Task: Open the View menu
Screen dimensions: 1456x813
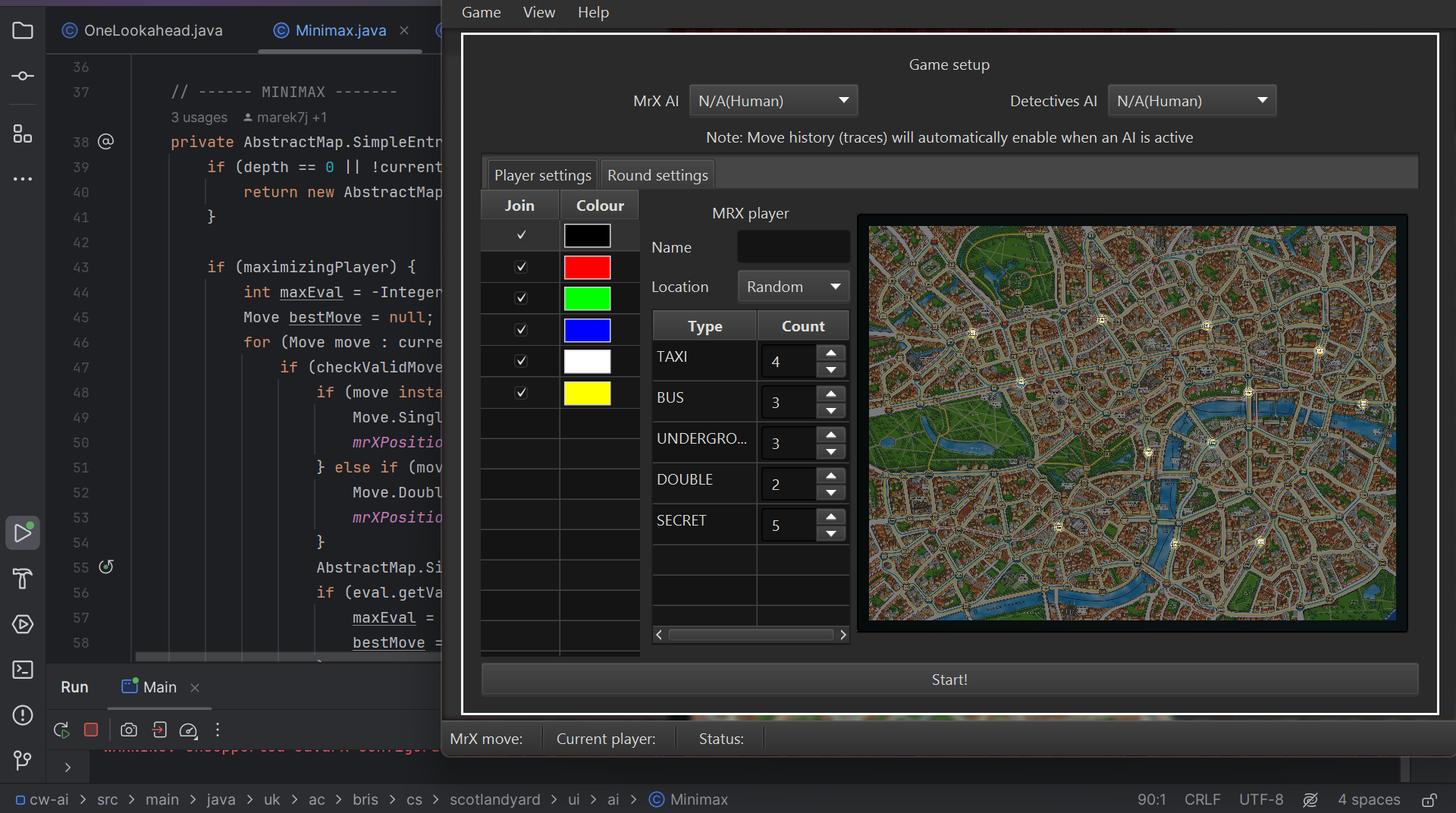Action: 539,12
